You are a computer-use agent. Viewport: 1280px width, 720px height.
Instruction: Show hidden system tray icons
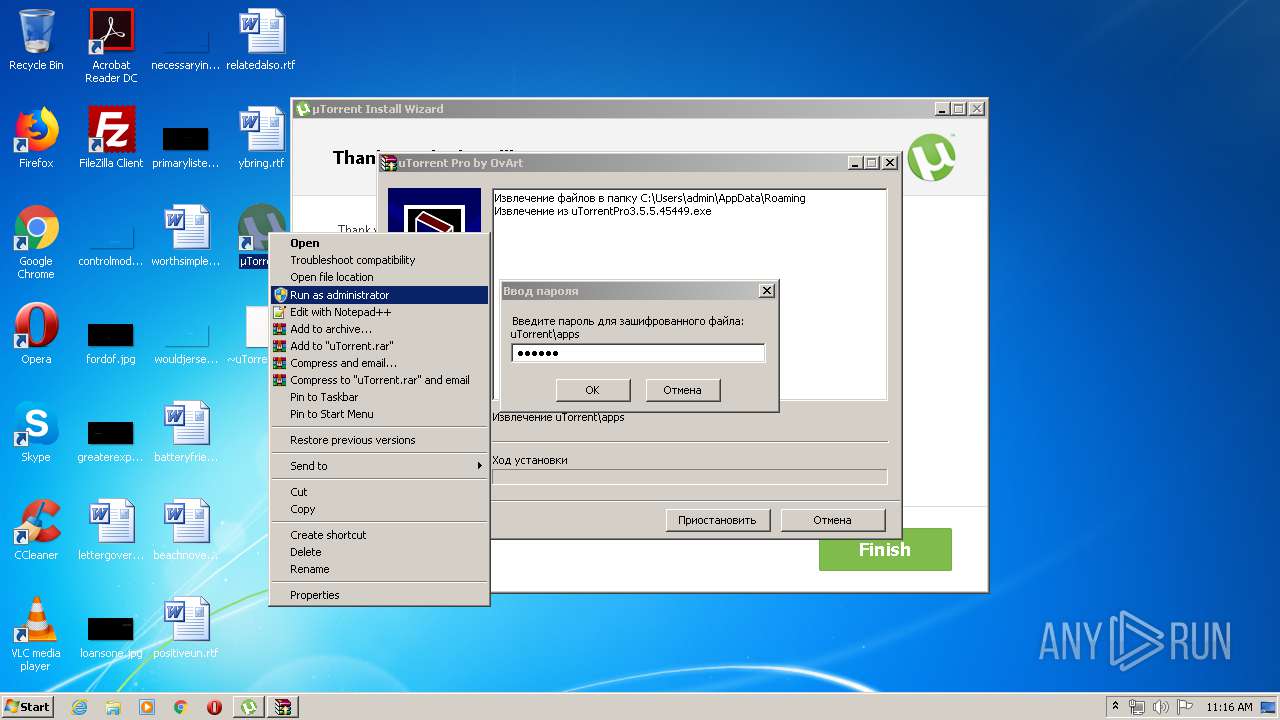[1115, 707]
